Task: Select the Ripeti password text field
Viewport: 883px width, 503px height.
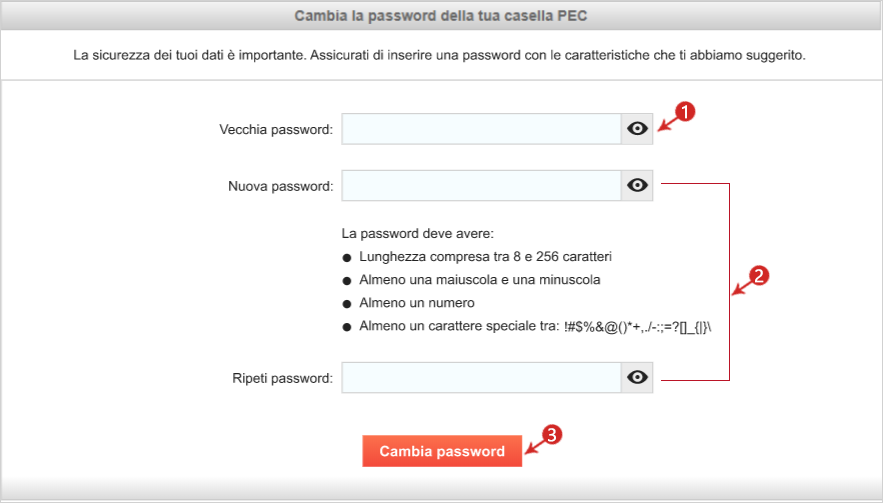Action: coord(481,377)
